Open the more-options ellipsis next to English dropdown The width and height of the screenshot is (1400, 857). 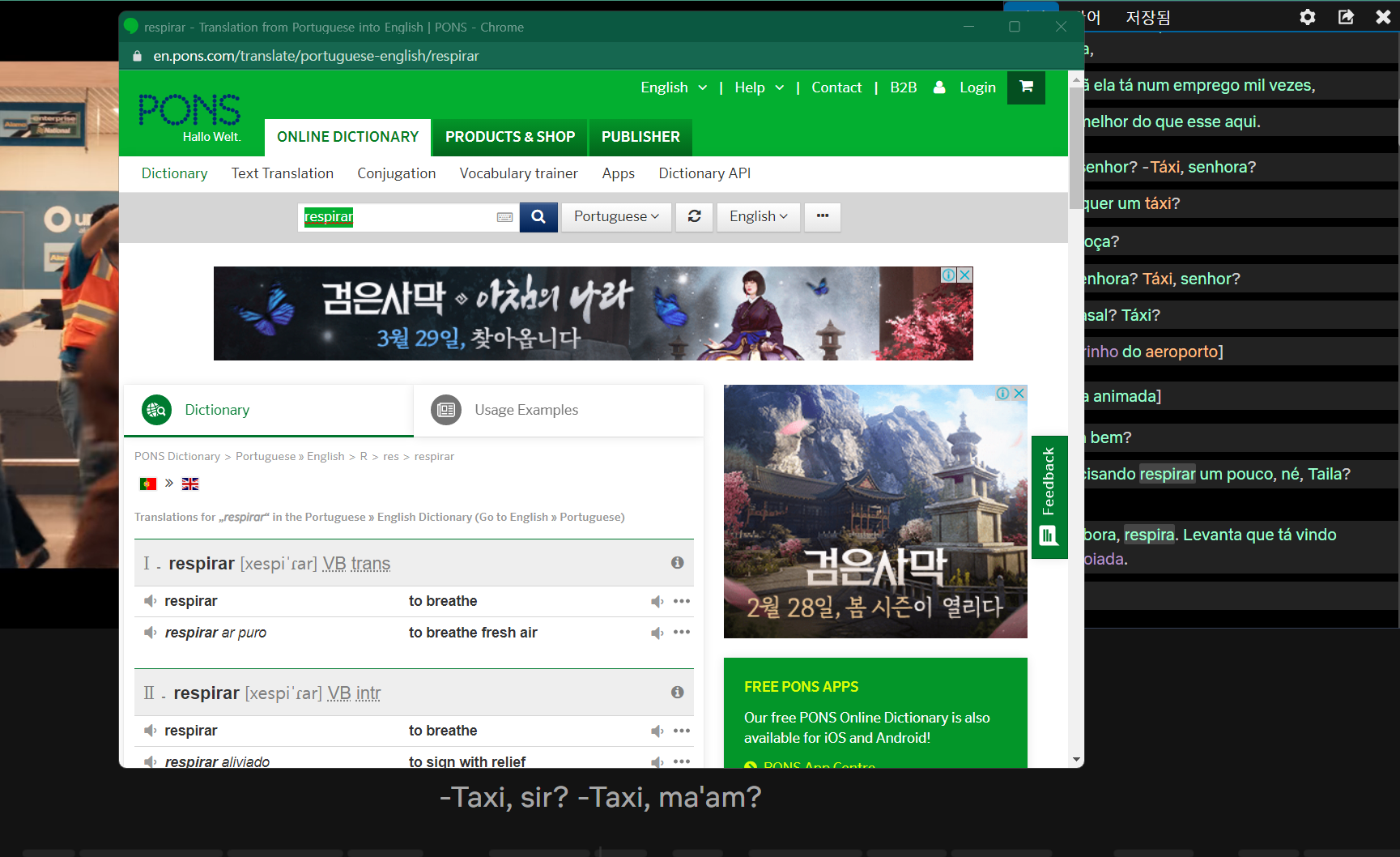tap(823, 216)
